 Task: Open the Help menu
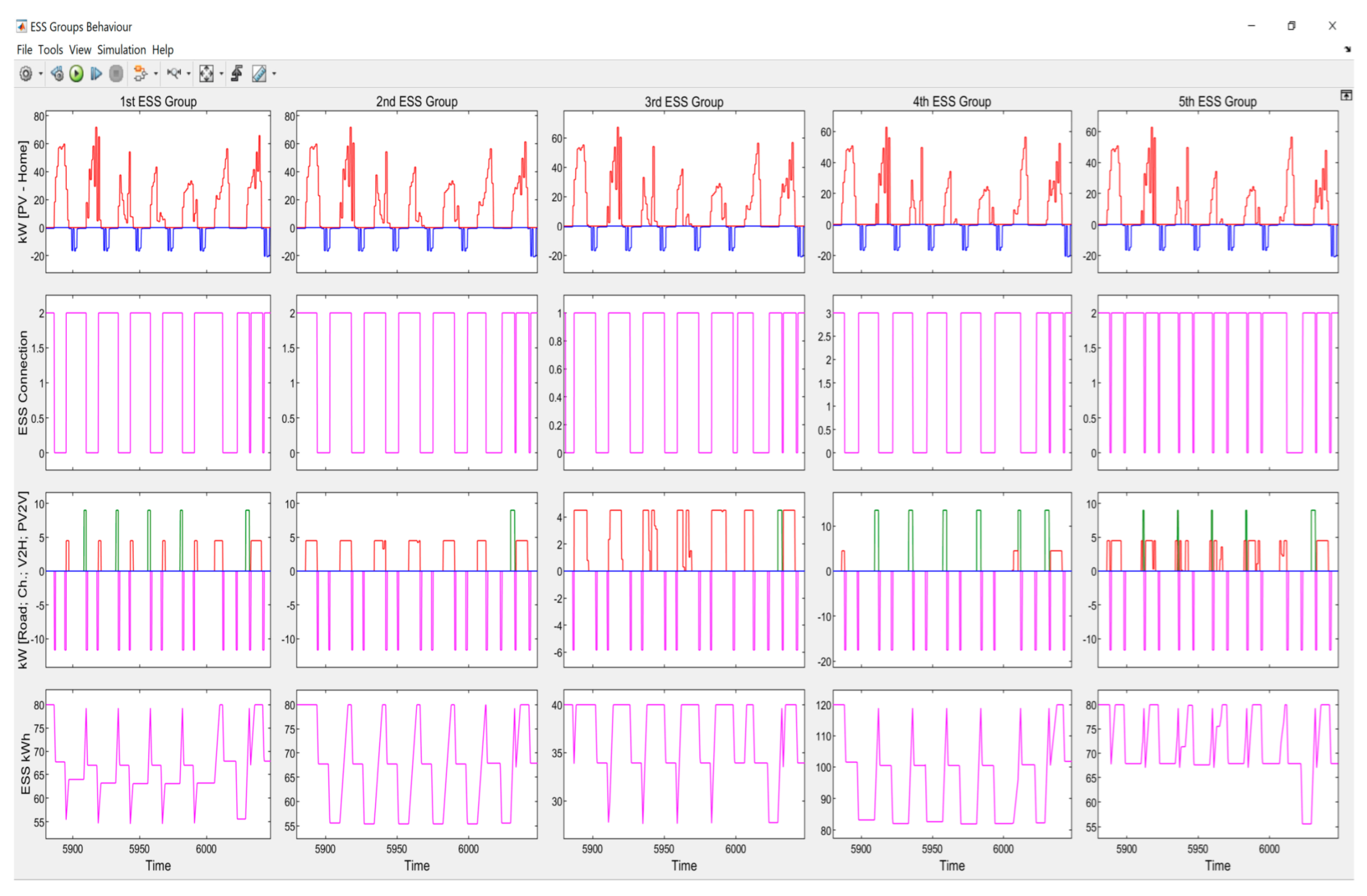tap(162, 50)
